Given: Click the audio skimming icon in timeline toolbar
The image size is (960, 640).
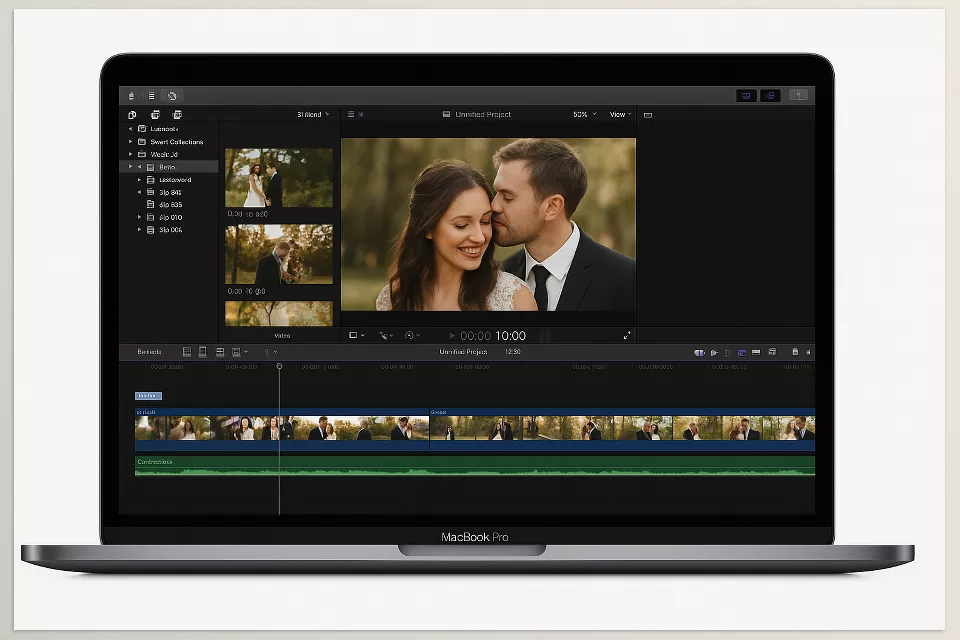Looking at the screenshot, I should tap(714, 352).
